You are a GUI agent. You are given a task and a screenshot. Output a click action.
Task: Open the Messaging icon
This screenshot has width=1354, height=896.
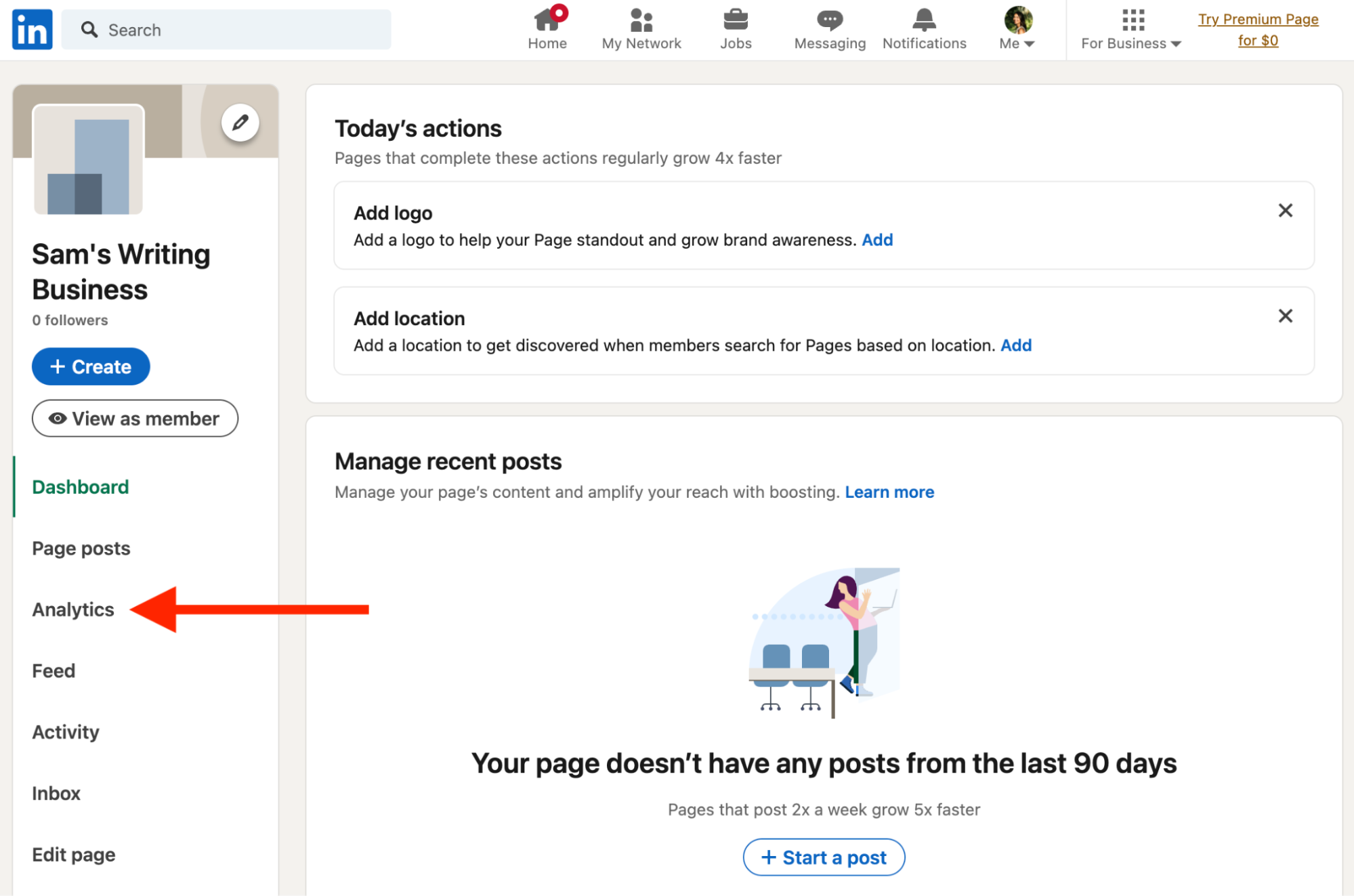[828, 20]
